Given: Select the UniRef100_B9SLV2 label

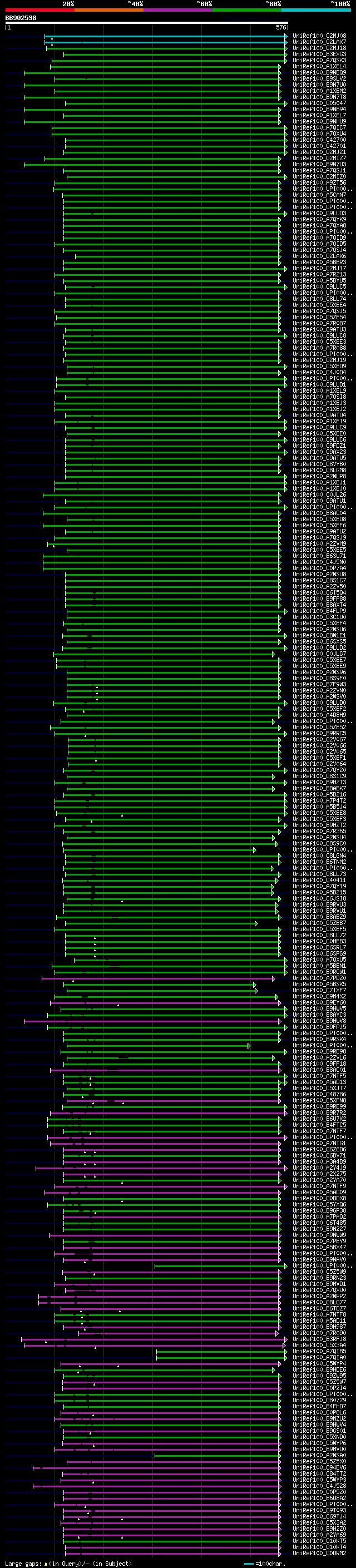Looking at the screenshot, I should [319, 78].
